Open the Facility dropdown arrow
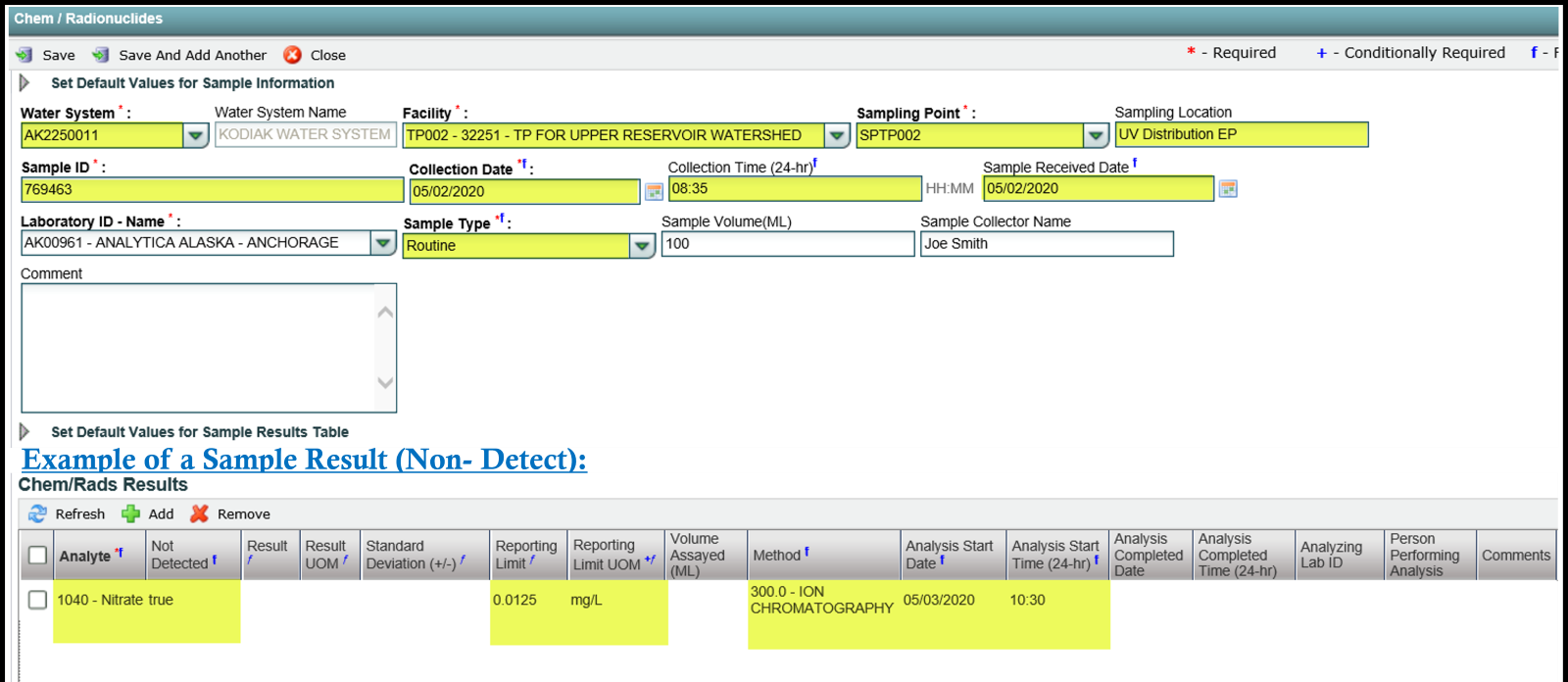 pyautogui.click(x=837, y=135)
